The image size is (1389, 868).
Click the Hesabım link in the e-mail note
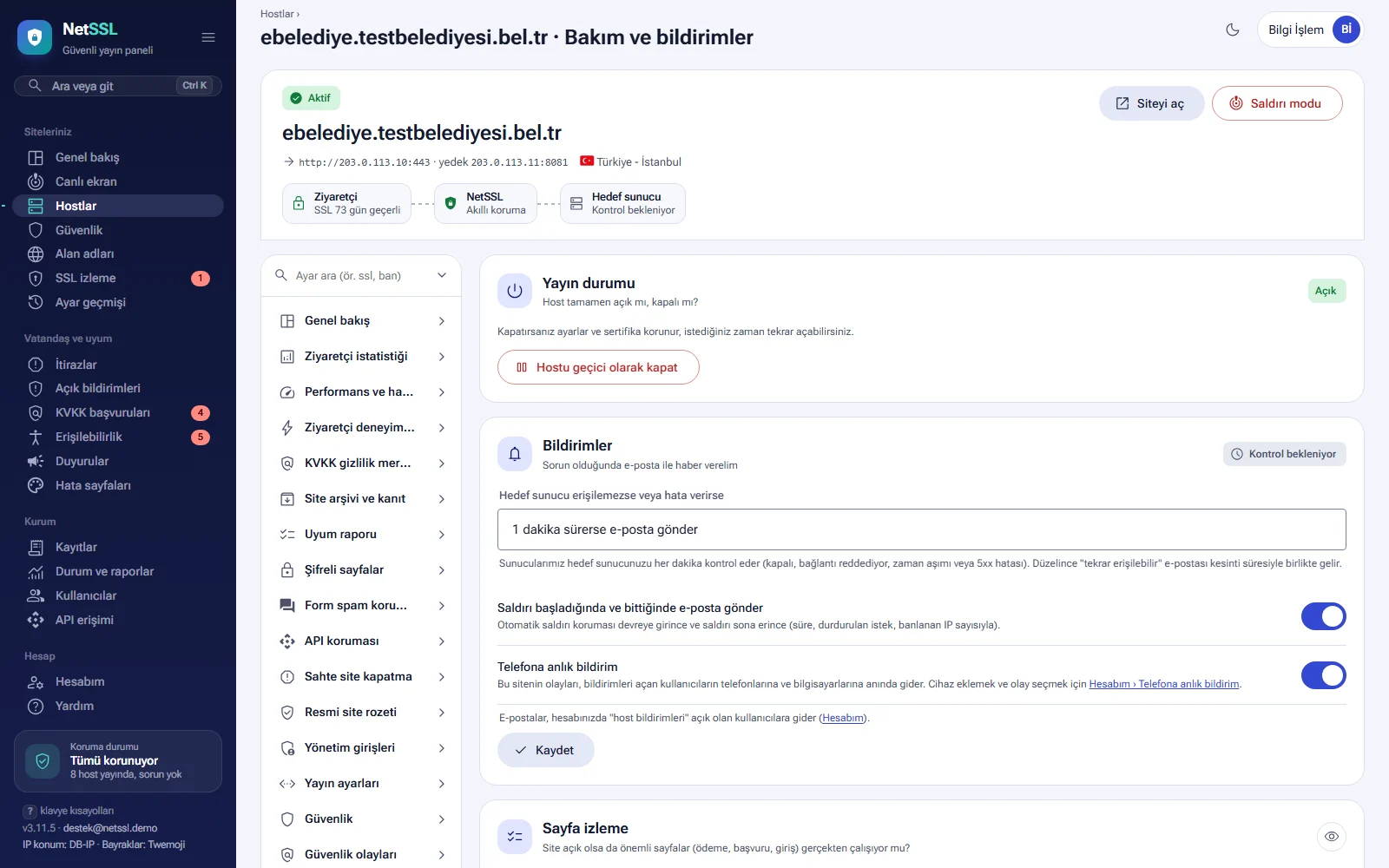click(843, 718)
